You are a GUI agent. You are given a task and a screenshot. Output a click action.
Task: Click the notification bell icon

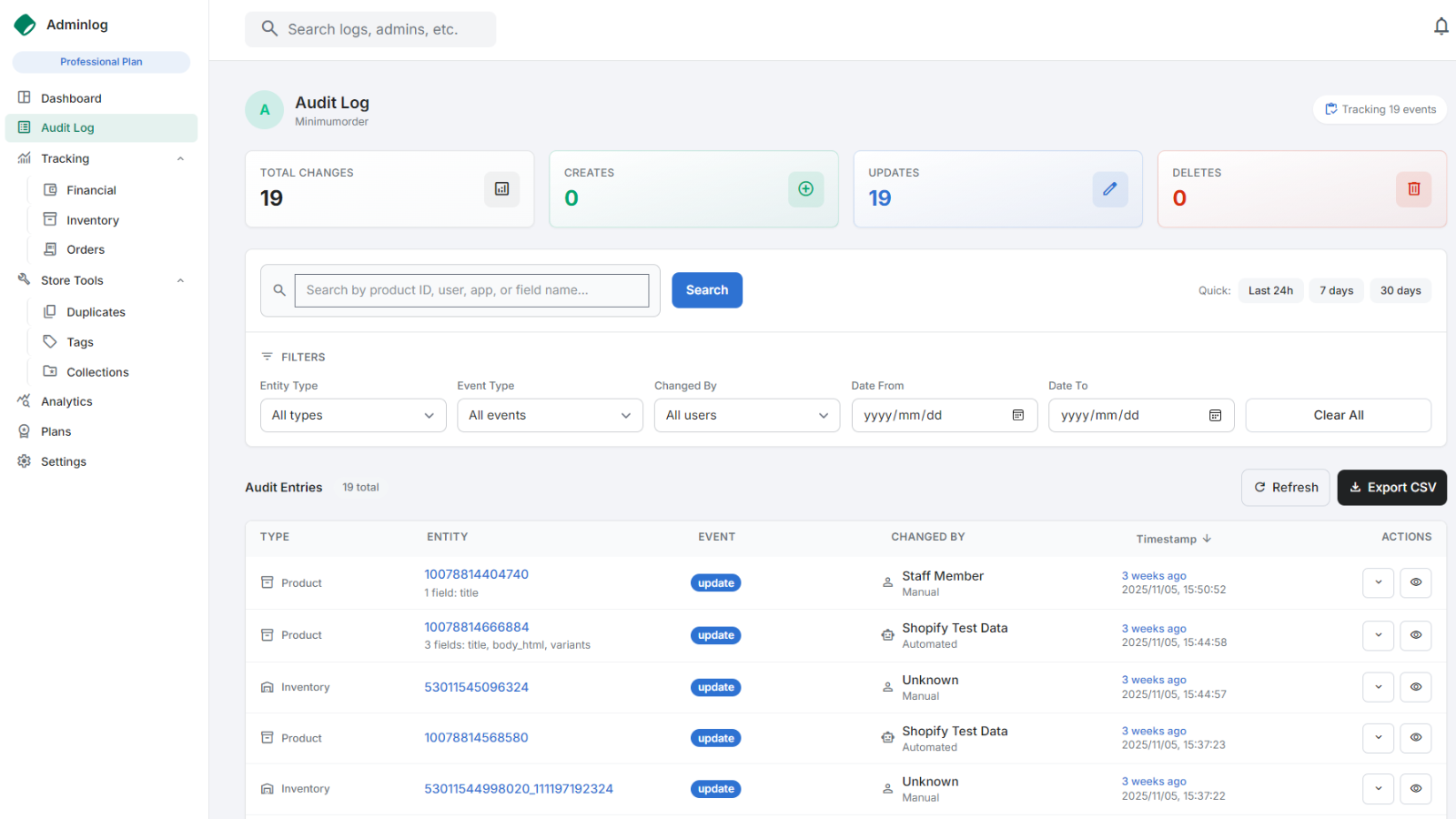pyautogui.click(x=1441, y=26)
